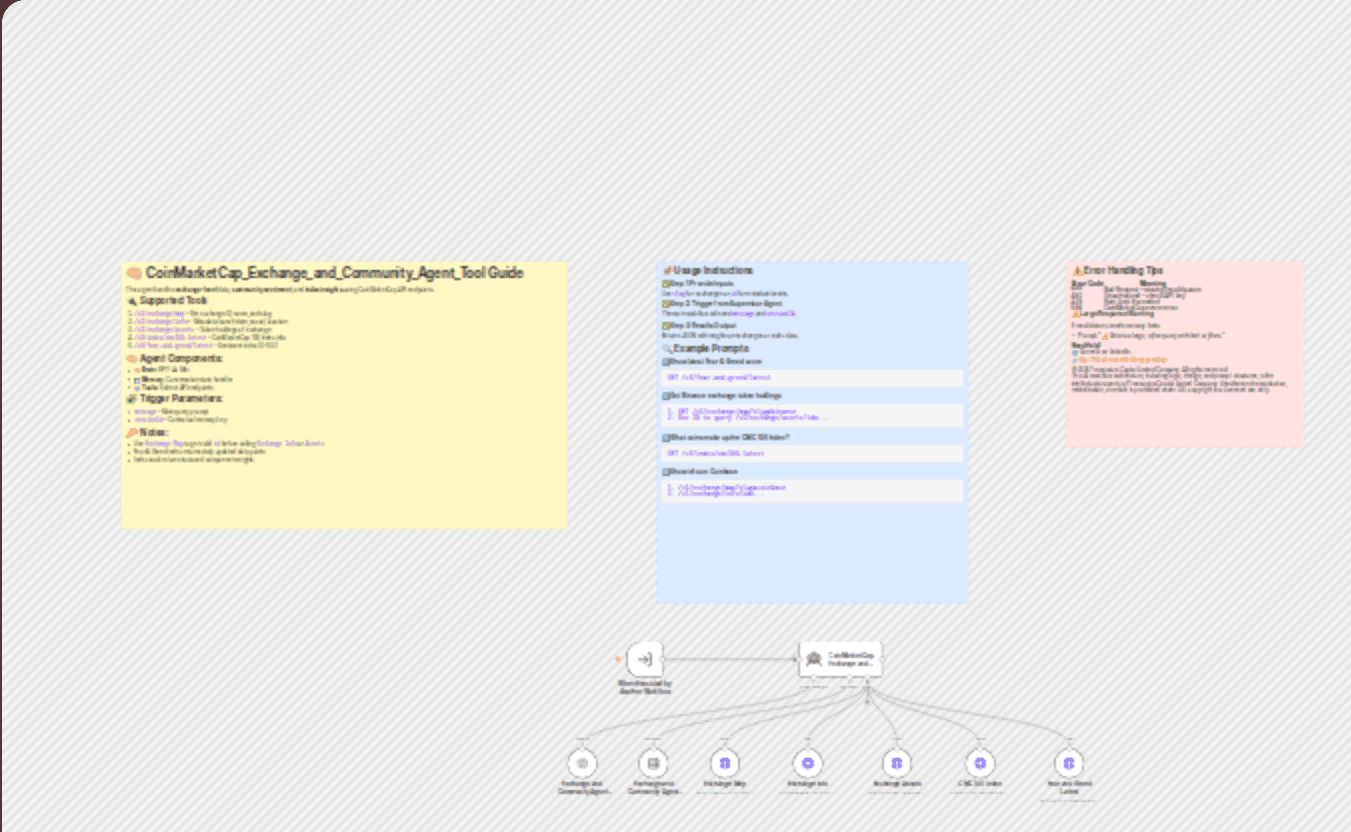Click the Step 2 green checkmark
The width and height of the screenshot is (1351, 832).
tap(666, 303)
